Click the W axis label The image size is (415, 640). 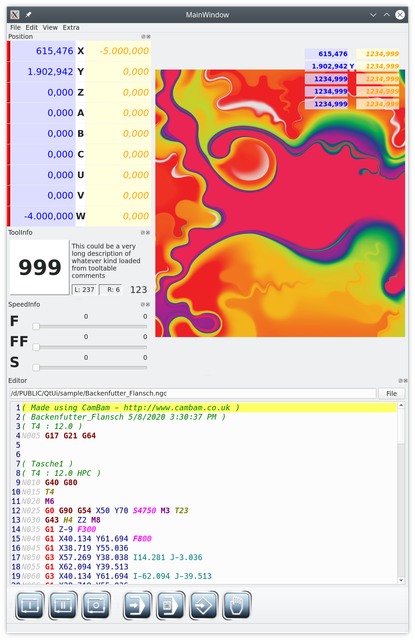pyautogui.click(x=81, y=216)
